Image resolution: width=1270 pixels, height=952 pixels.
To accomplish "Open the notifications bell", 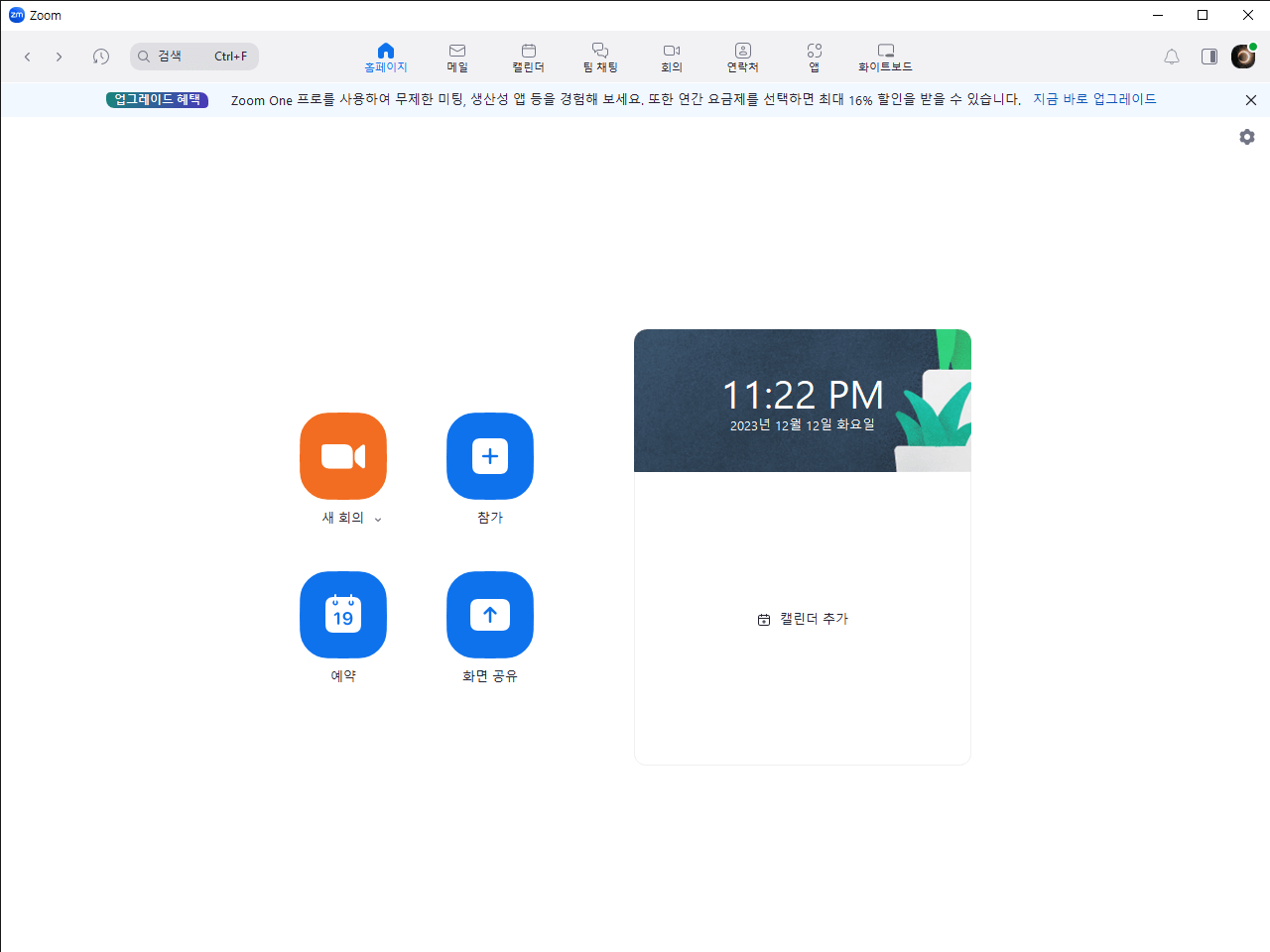I will tap(1172, 57).
